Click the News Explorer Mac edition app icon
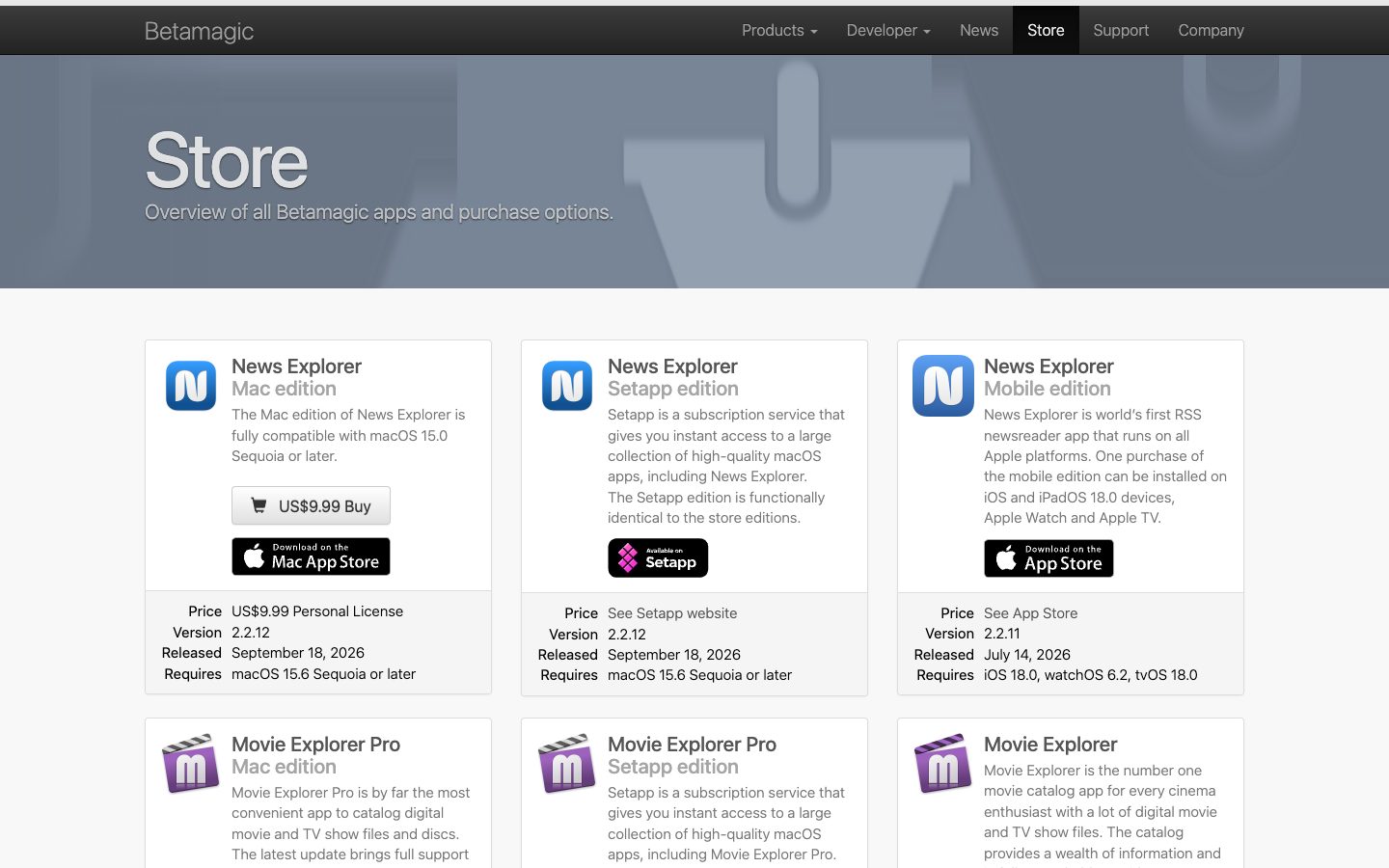Image resolution: width=1389 pixels, height=868 pixels. pos(191,386)
